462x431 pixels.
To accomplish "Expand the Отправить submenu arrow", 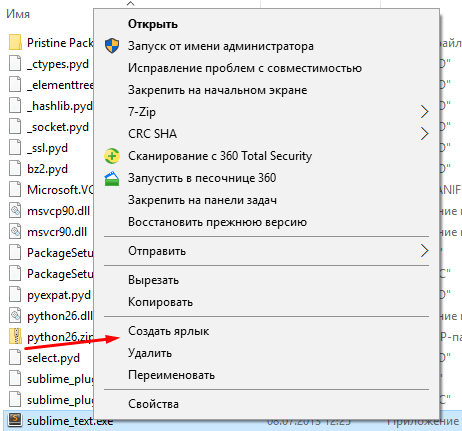I will [x=424, y=251].
